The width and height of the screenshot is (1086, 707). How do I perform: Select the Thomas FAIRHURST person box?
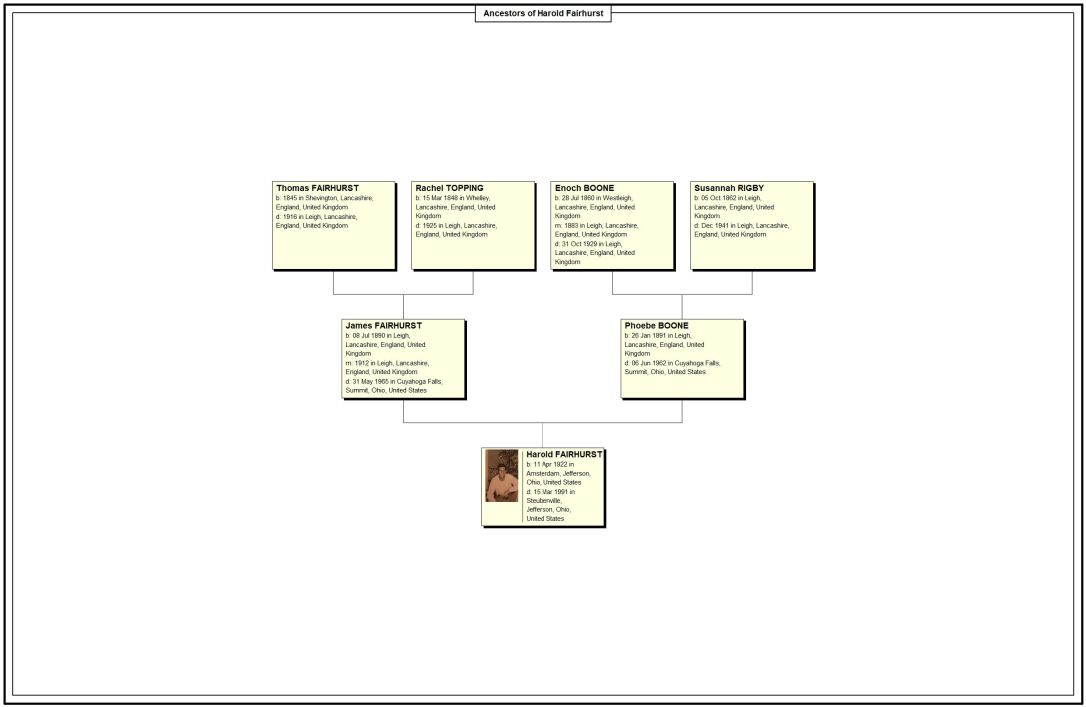[333, 223]
